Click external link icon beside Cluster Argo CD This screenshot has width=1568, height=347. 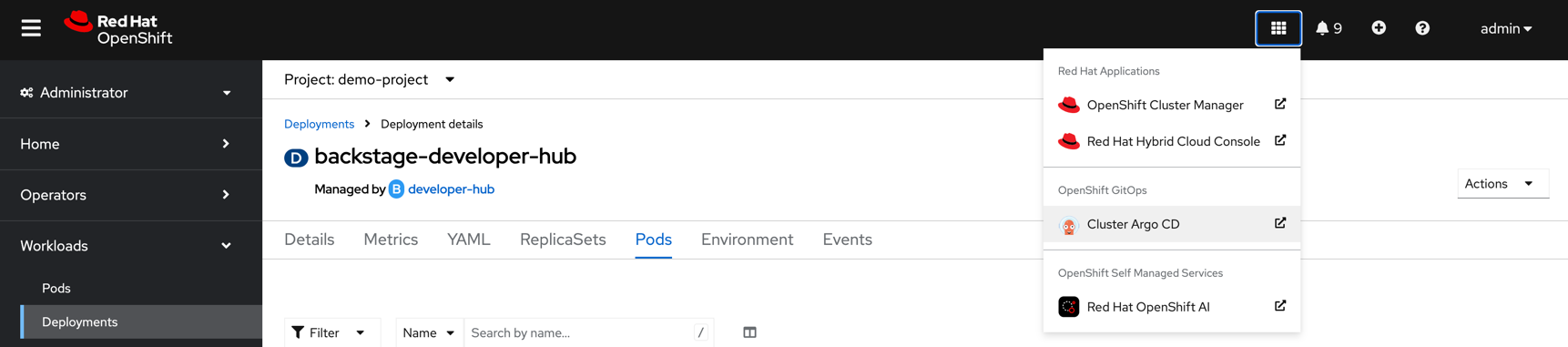[1280, 223]
